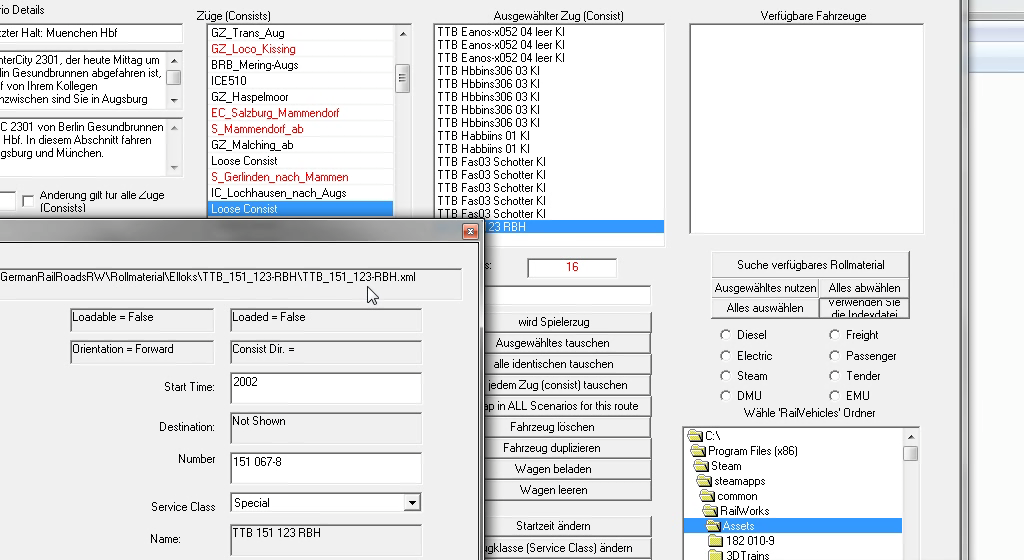Click 'Alles abwählen' button
This screenshot has height=560, width=1024.
click(x=864, y=288)
